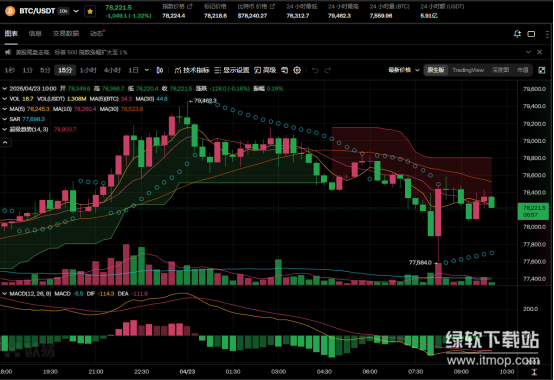The image size is (554, 380).
Task: Open the more timeframes dropdown arrow
Action: click(147, 70)
